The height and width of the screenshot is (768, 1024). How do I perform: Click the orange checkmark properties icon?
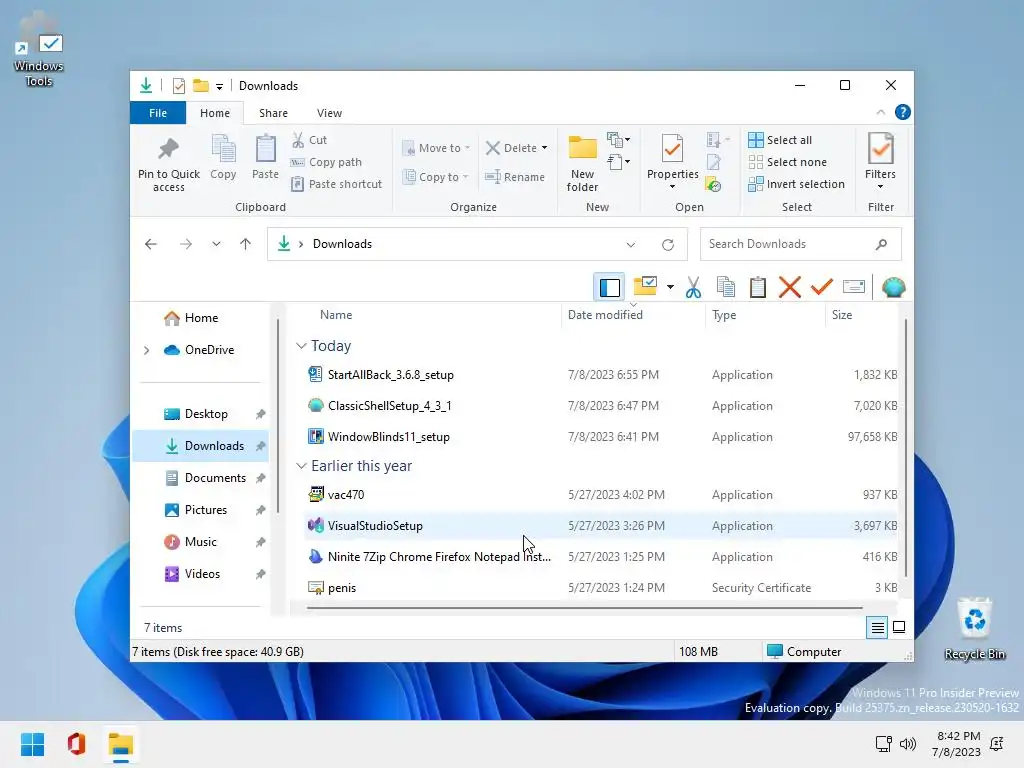(822, 287)
